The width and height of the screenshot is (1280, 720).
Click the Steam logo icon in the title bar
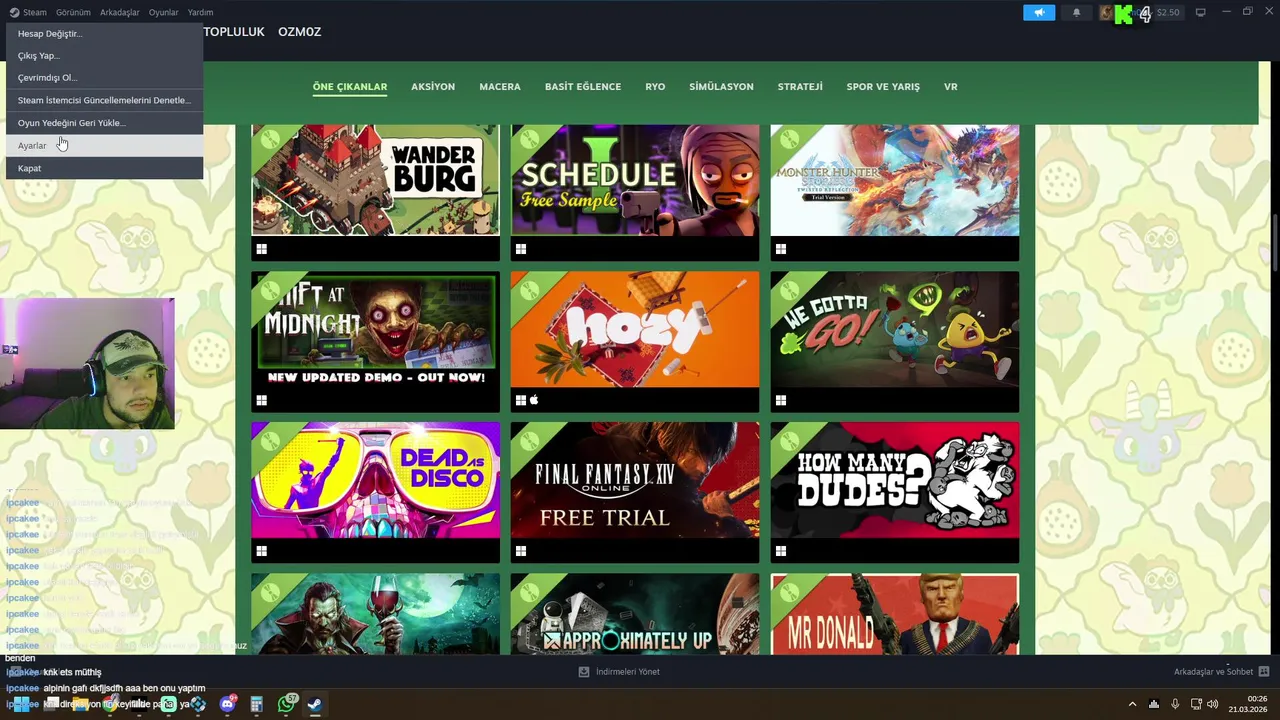[x=14, y=13]
